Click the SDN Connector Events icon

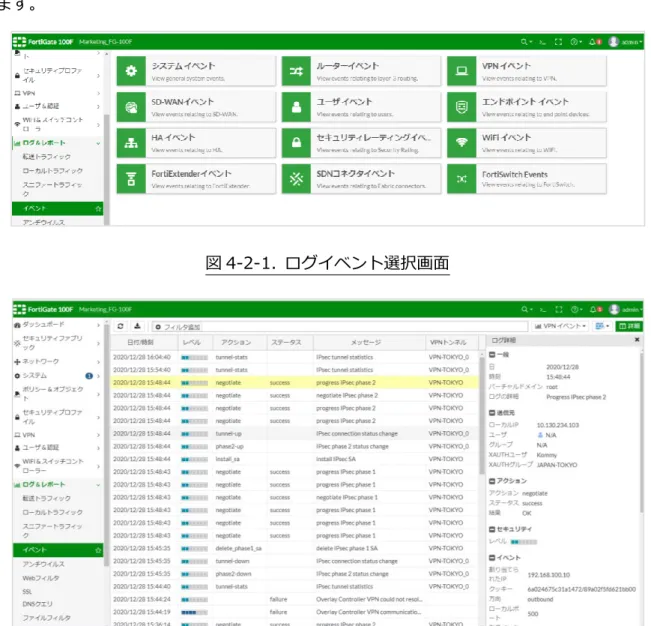[x=296, y=179]
